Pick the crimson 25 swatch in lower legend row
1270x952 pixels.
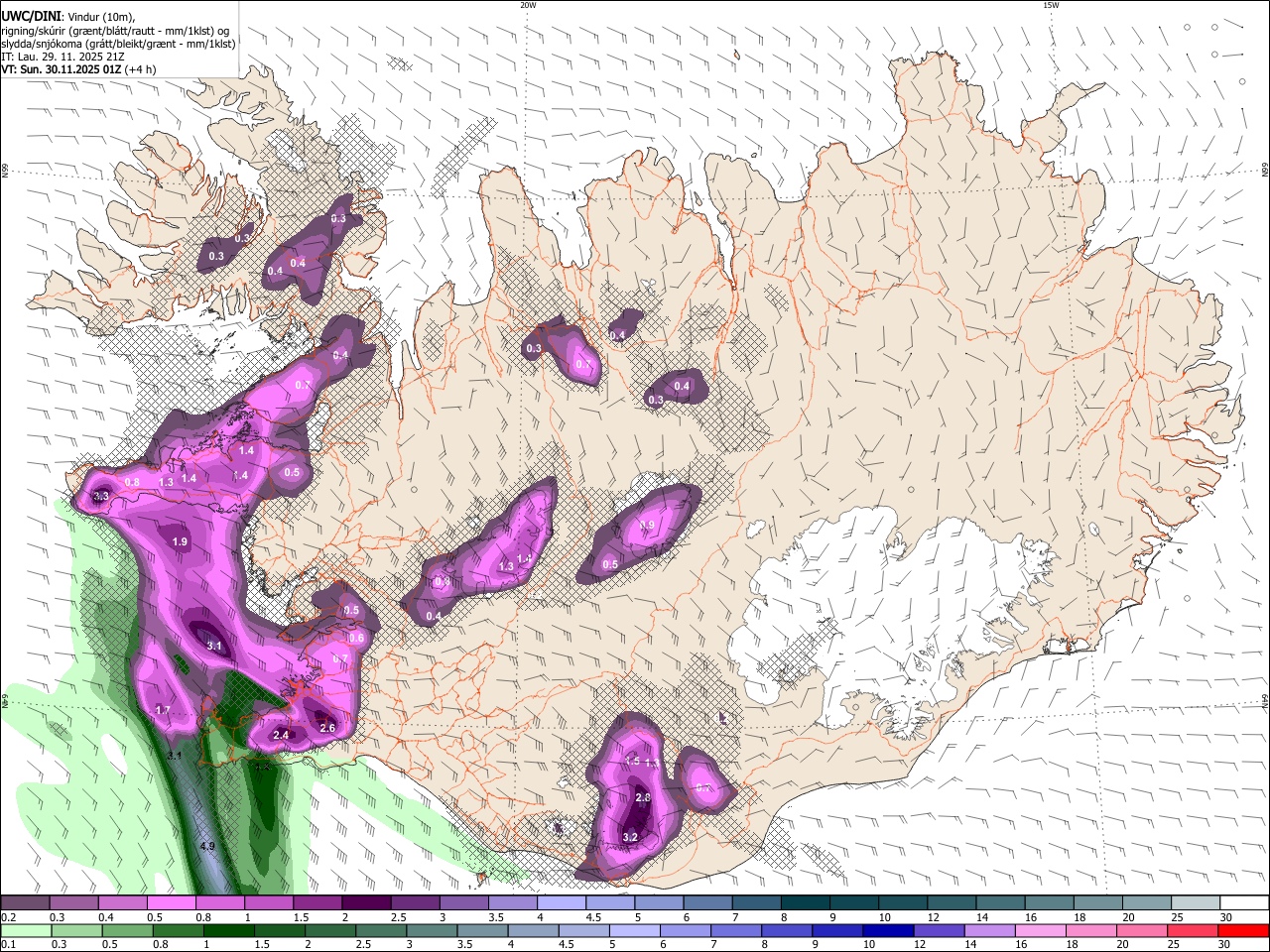[x=1195, y=931]
